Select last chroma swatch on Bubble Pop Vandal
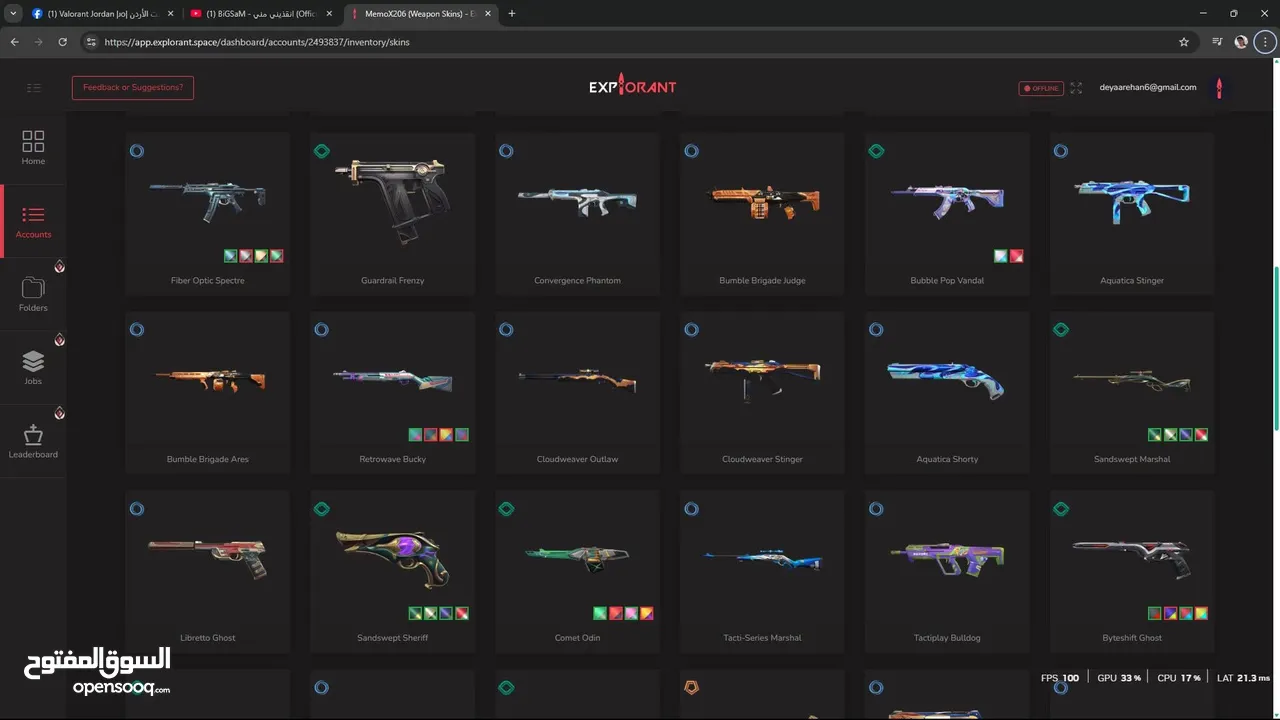 tap(1016, 256)
